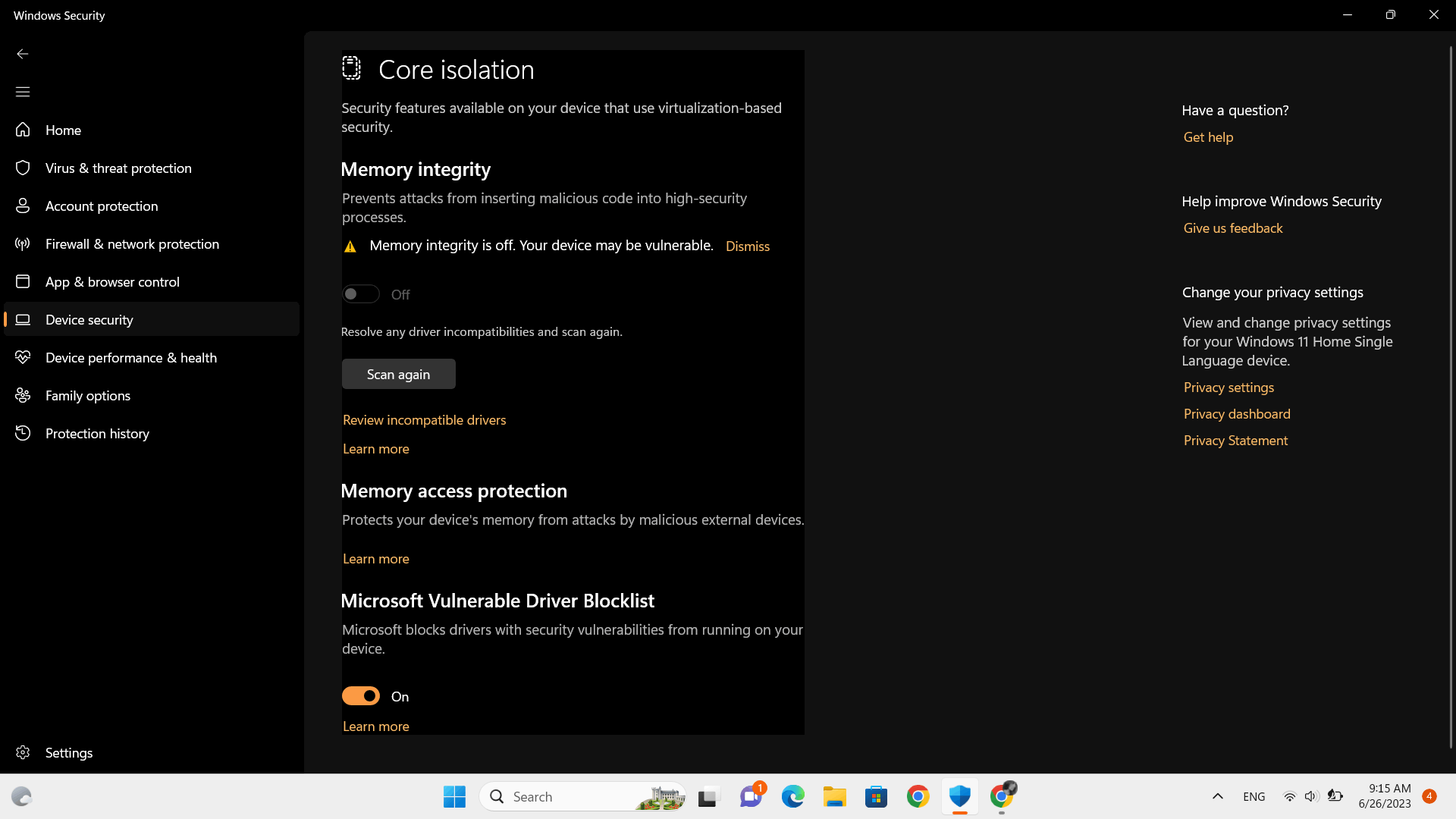Click the yellow warning triangle icon

click(350, 246)
